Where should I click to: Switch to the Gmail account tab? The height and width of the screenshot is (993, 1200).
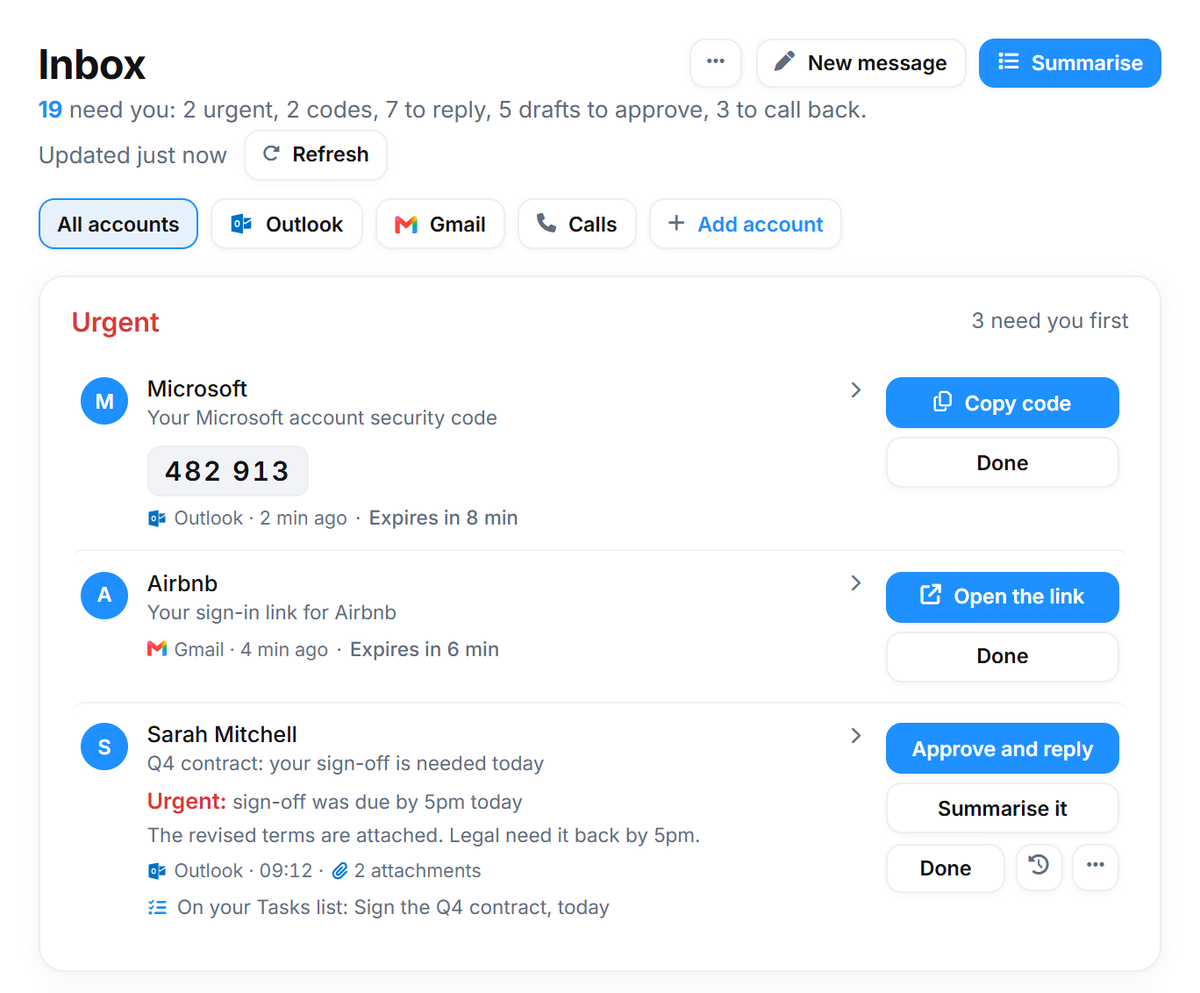(440, 225)
